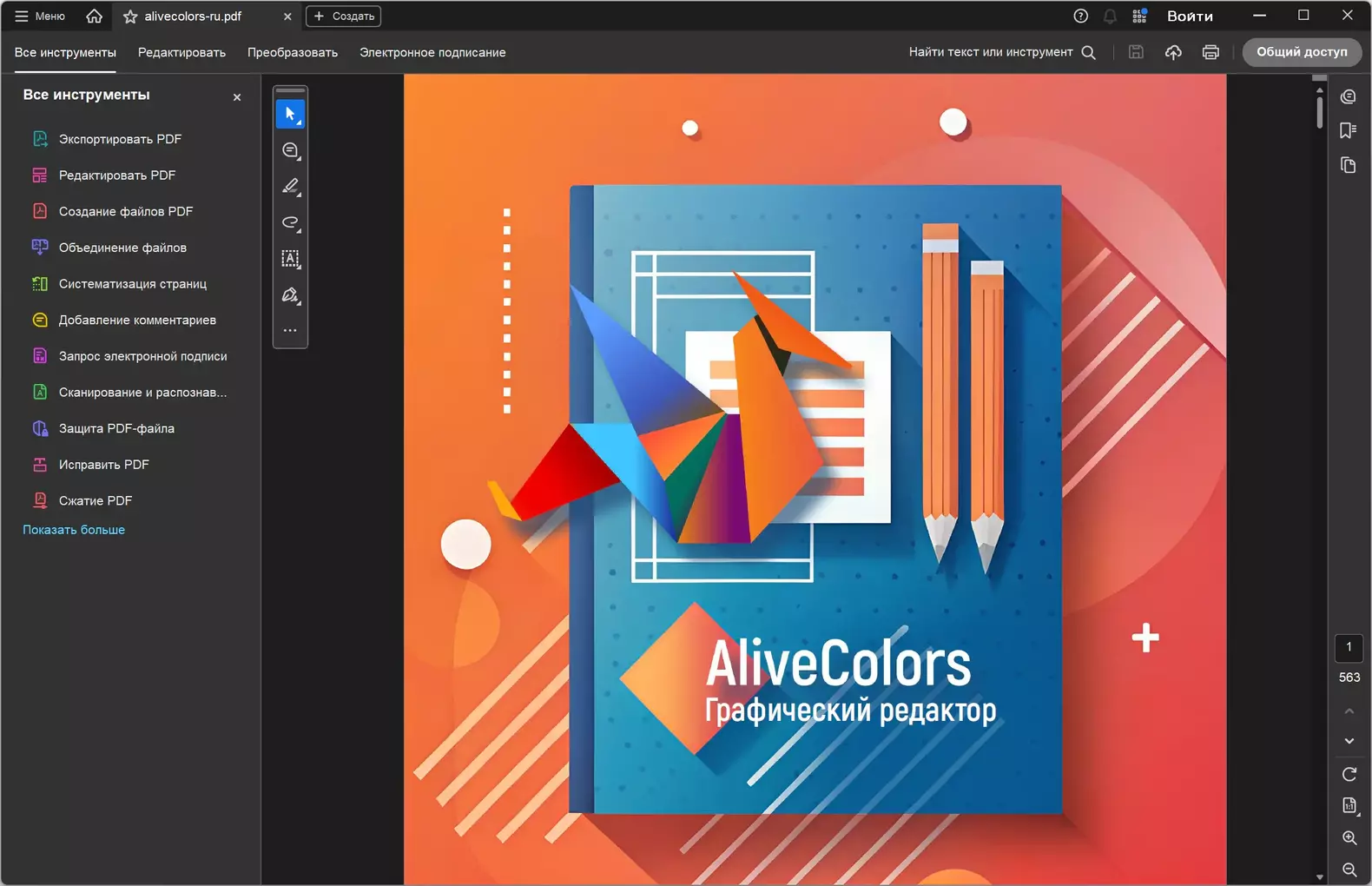Close the alivecolors-ru.pdf tab
This screenshot has width=1372, height=886.
287,17
